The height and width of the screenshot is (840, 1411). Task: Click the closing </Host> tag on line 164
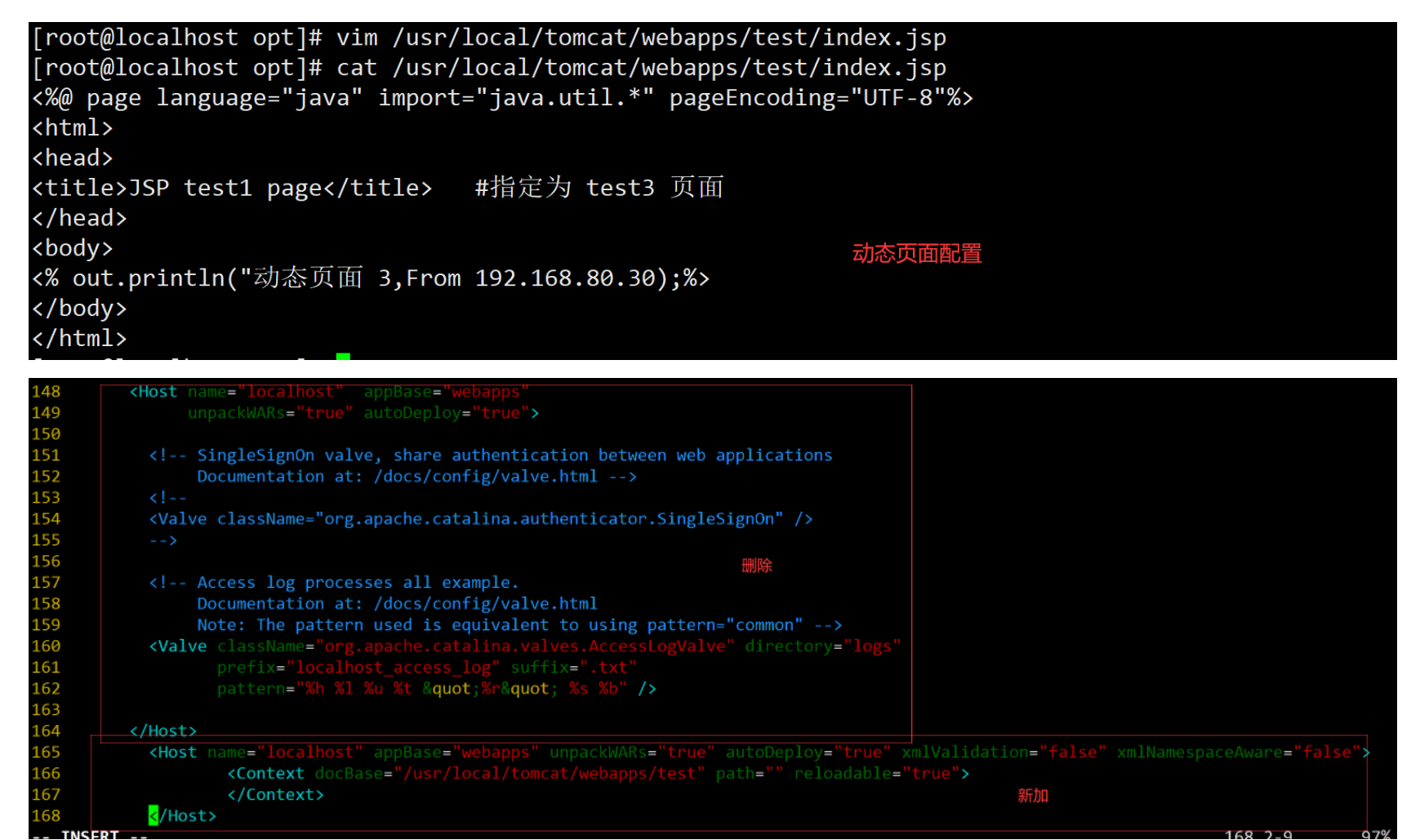point(163,731)
